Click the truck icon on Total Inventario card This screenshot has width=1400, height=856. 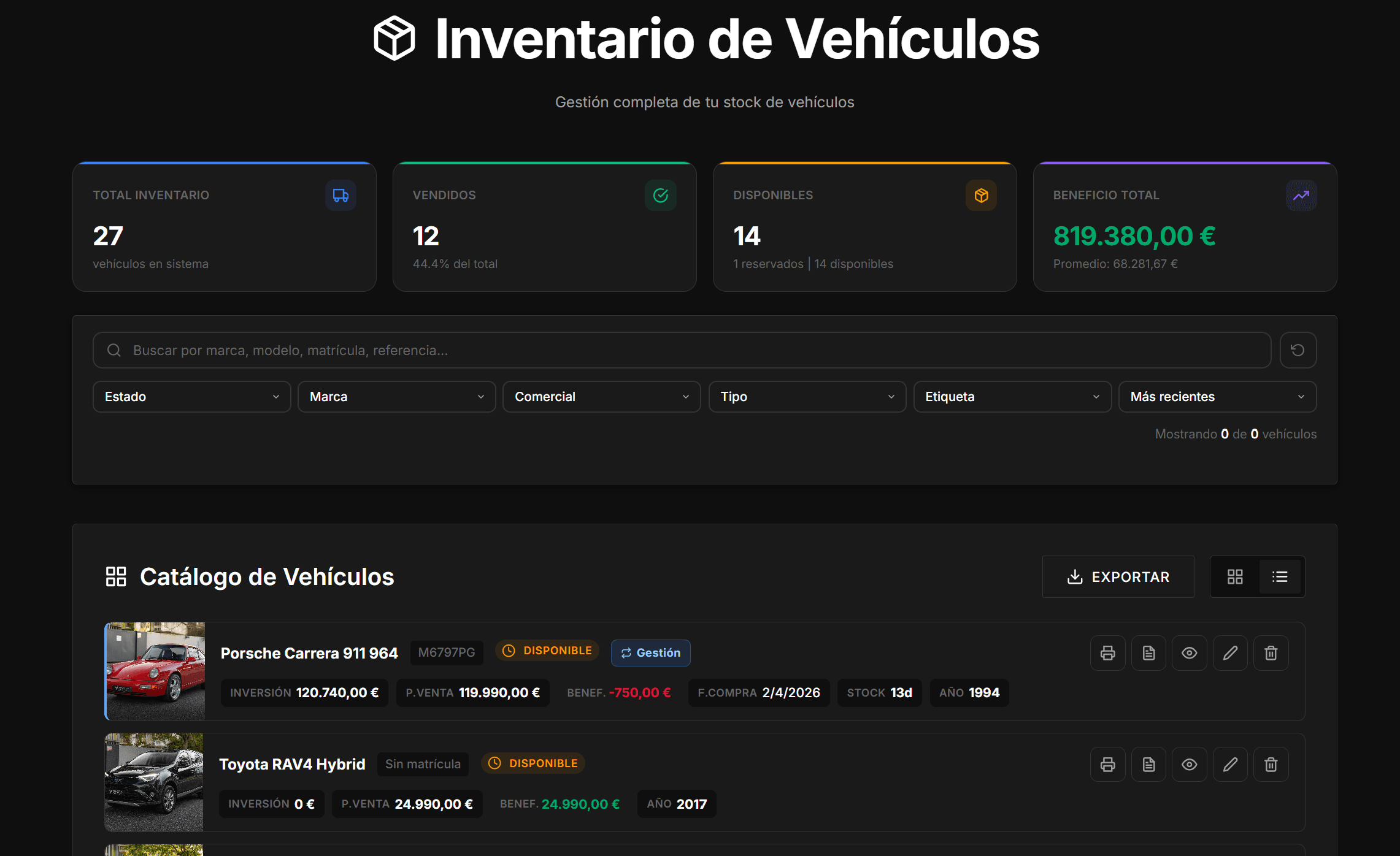340,196
